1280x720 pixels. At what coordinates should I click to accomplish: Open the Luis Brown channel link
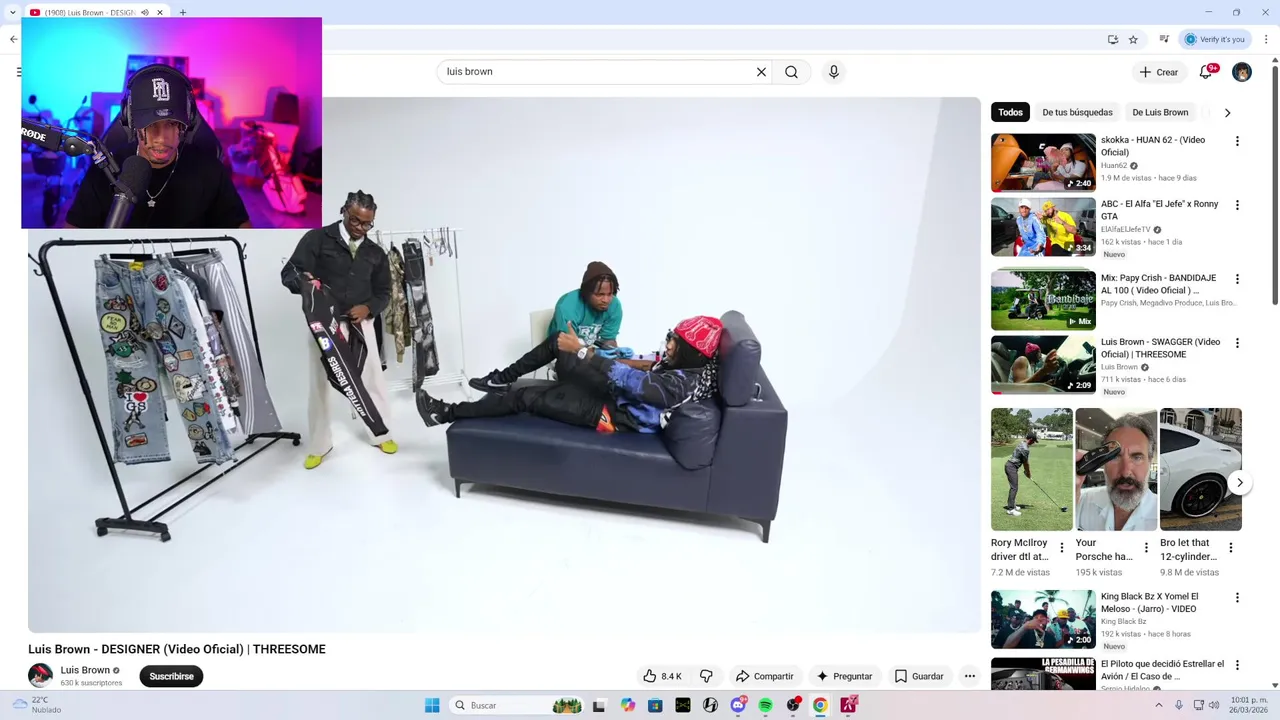point(85,670)
